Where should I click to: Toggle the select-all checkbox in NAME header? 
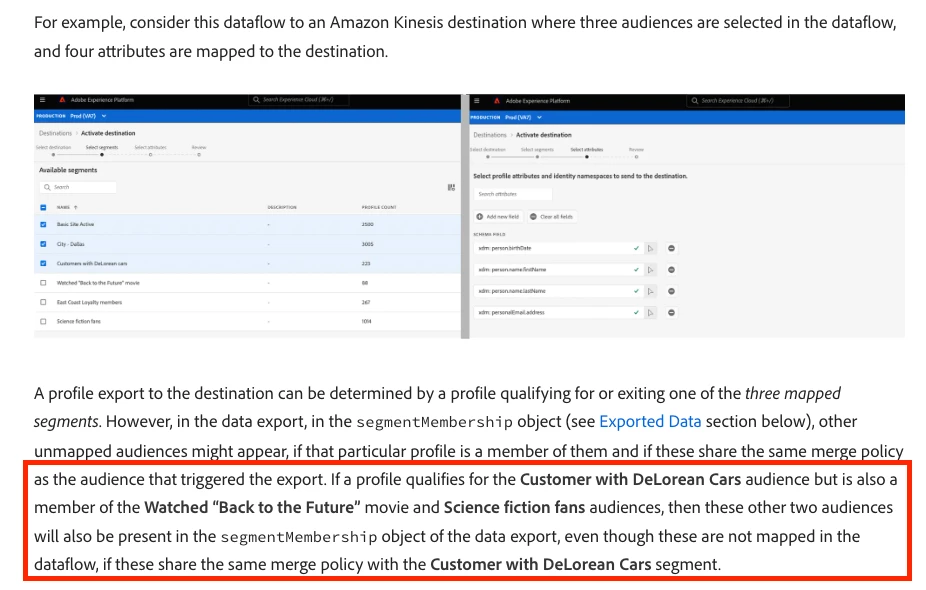tap(43, 207)
